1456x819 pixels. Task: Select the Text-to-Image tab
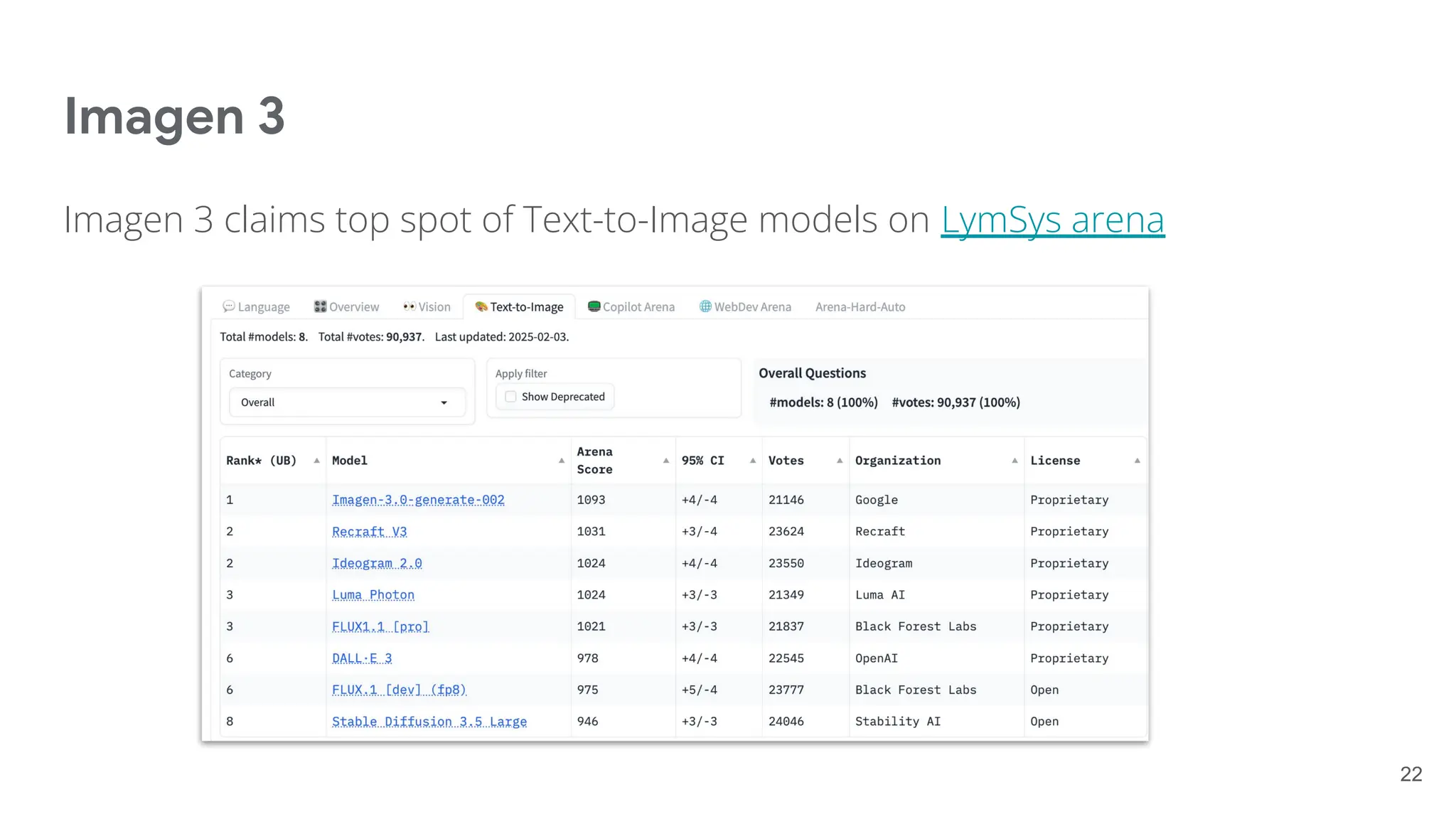click(519, 306)
